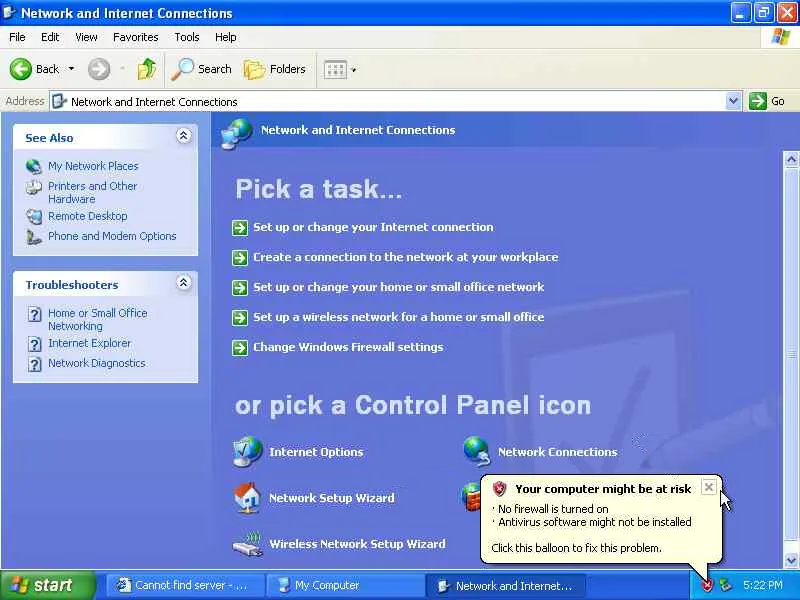The width and height of the screenshot is (800, 600).
Task: Click the Windows Firewall brick wall icon
Action: pos(471,497)
